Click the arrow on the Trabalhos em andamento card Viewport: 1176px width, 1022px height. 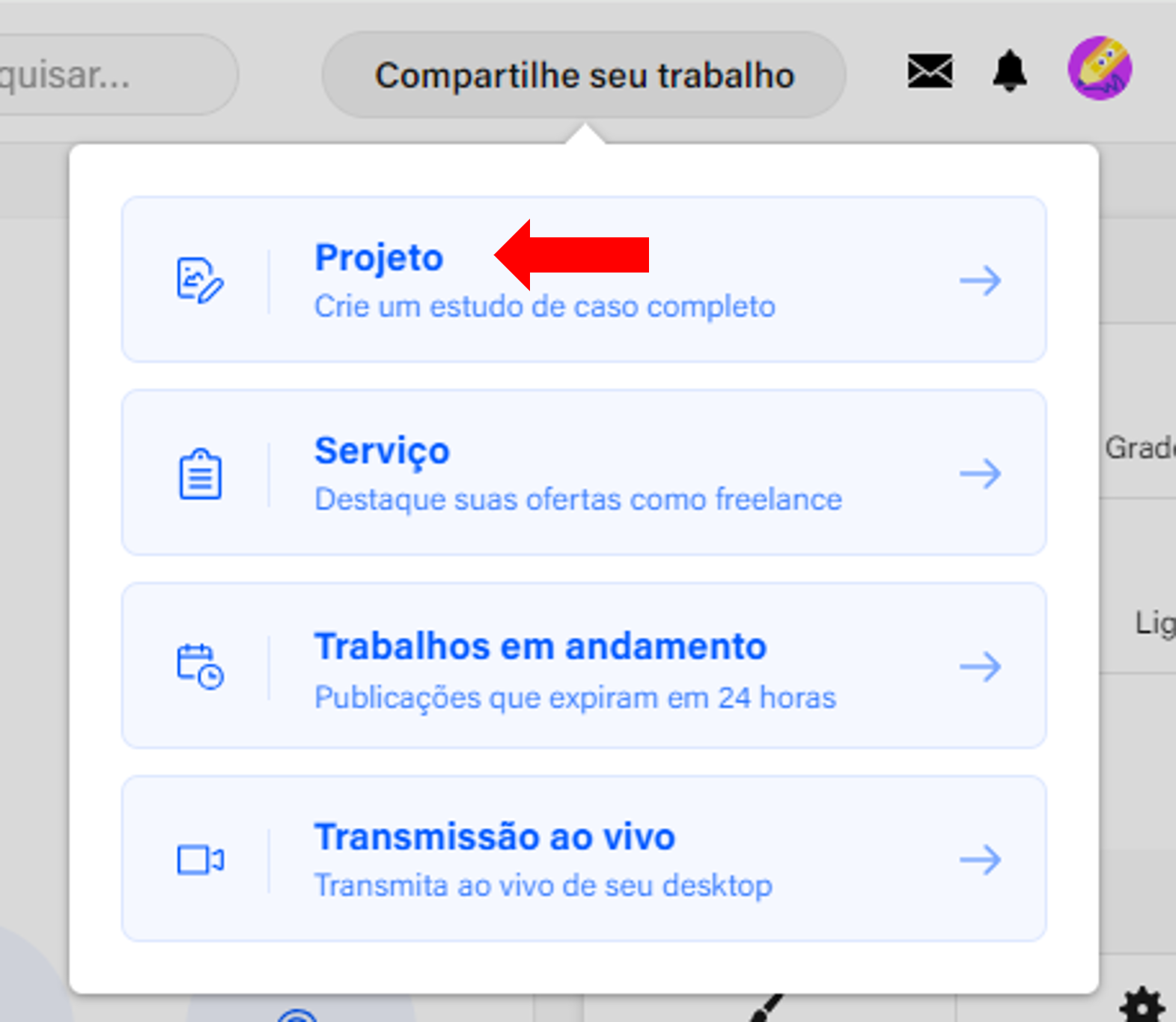tap(980, 666)
